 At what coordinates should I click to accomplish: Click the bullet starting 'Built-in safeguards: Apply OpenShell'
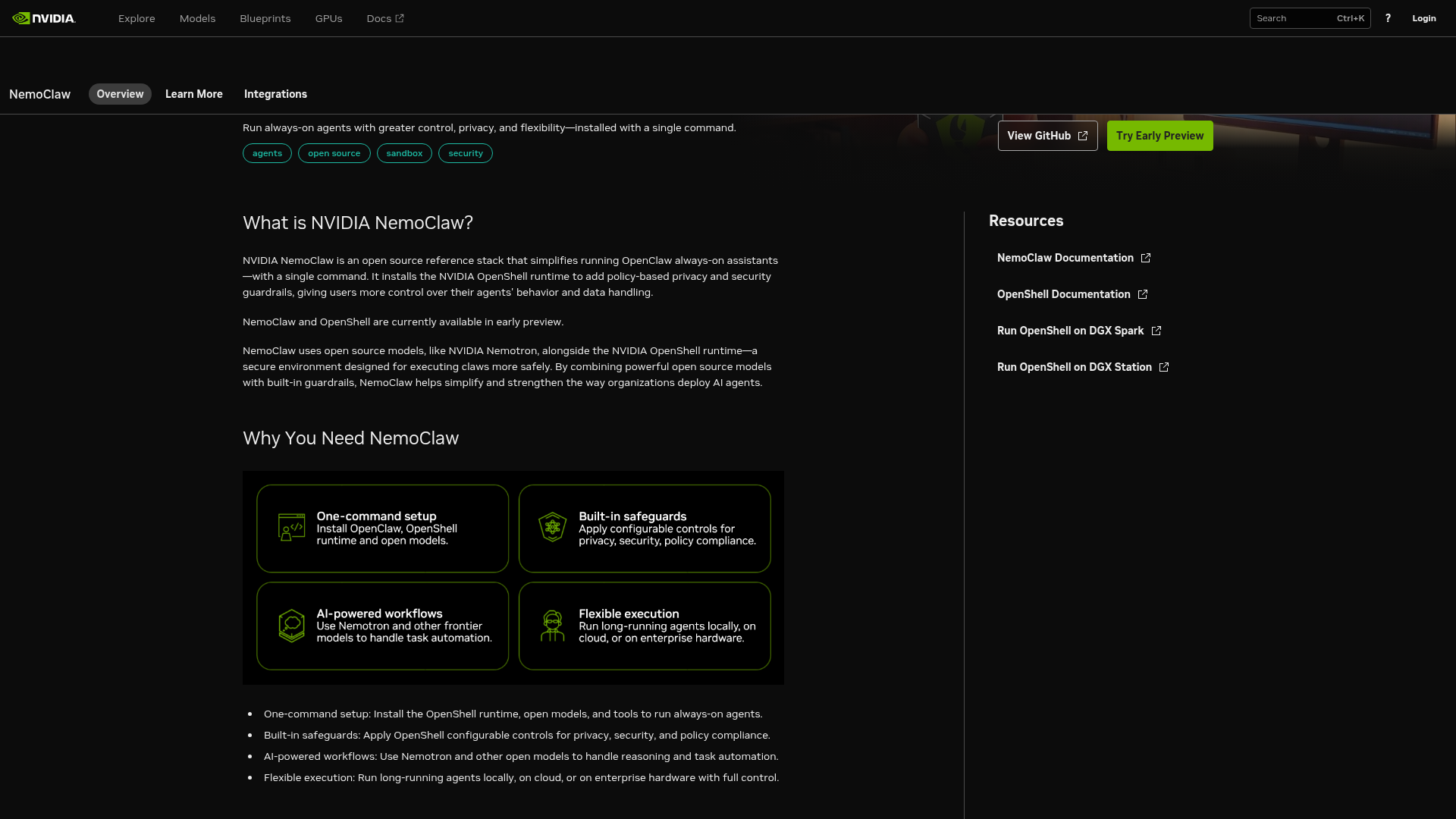(516, 735)
